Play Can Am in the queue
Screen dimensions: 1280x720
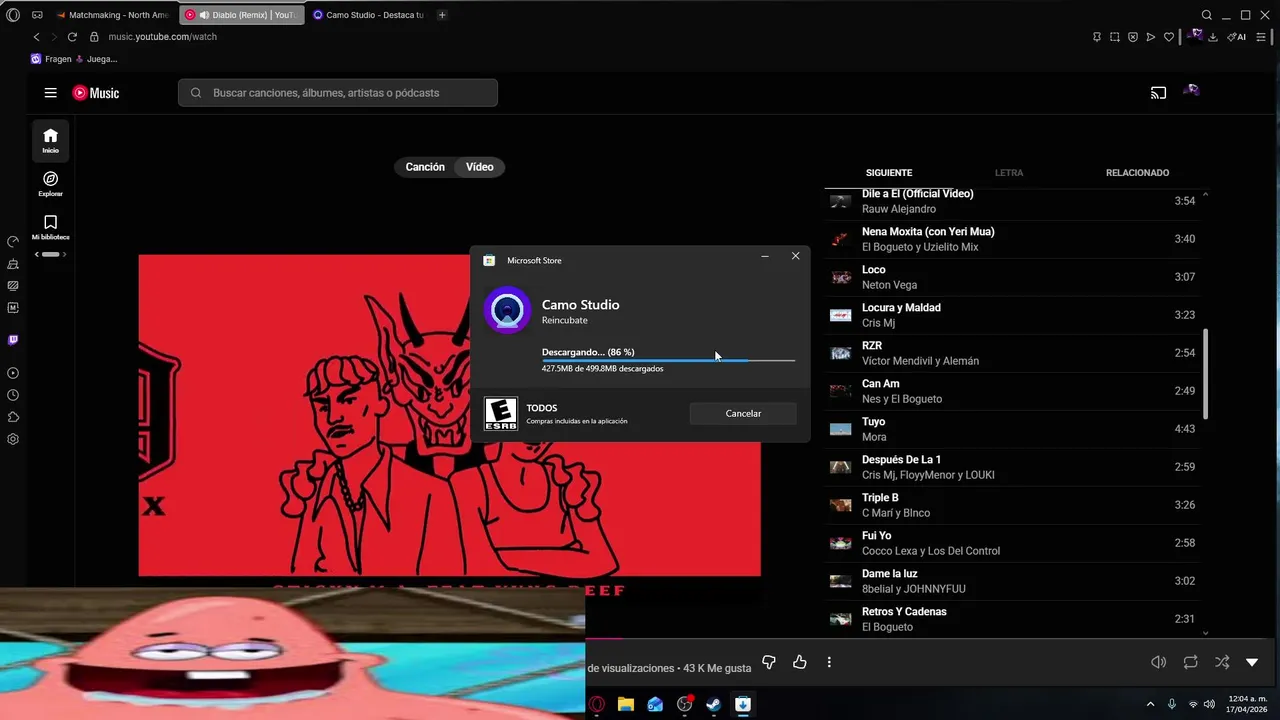point(1012,391)
